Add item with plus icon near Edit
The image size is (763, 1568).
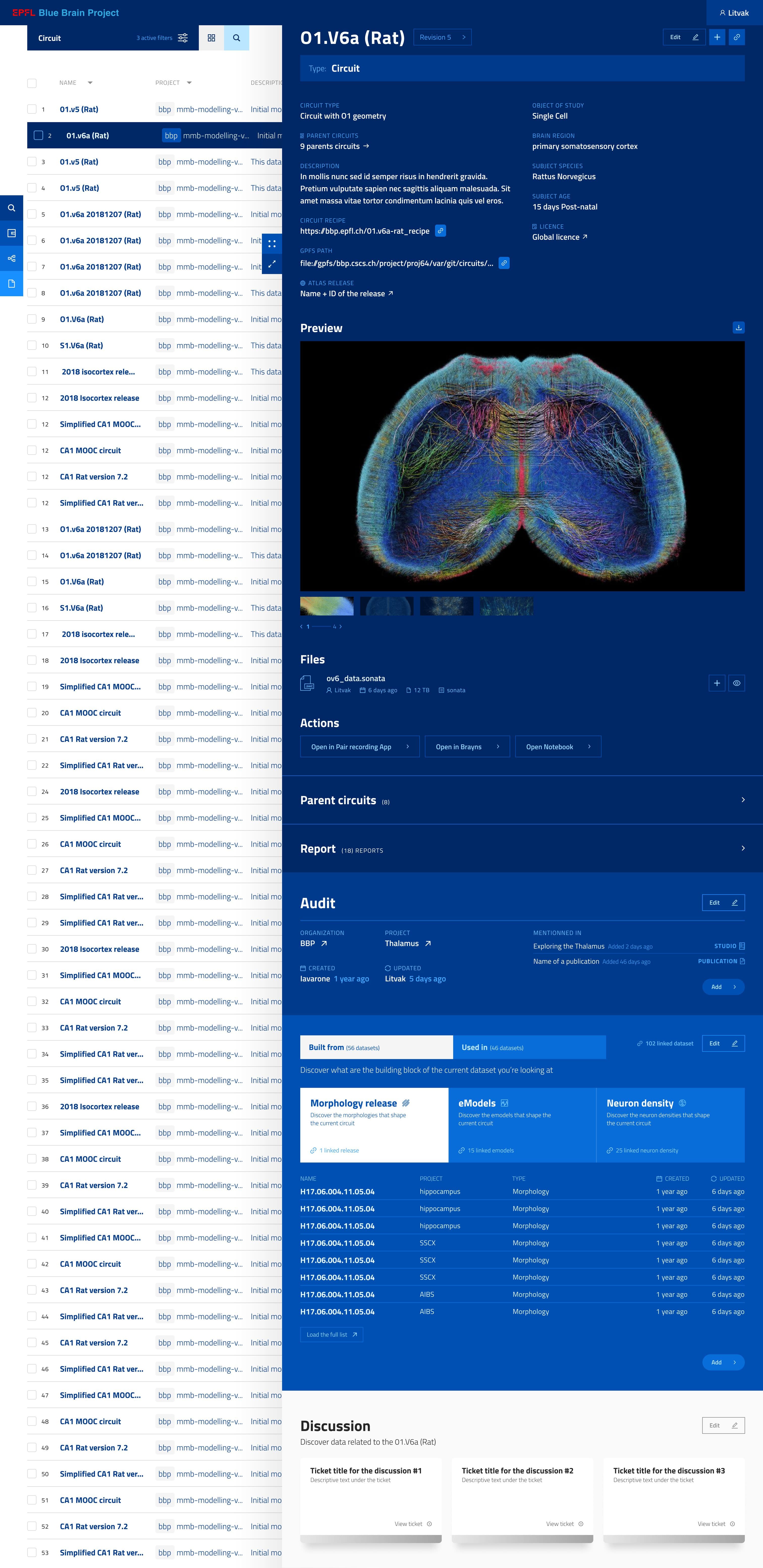click(717, 37)
